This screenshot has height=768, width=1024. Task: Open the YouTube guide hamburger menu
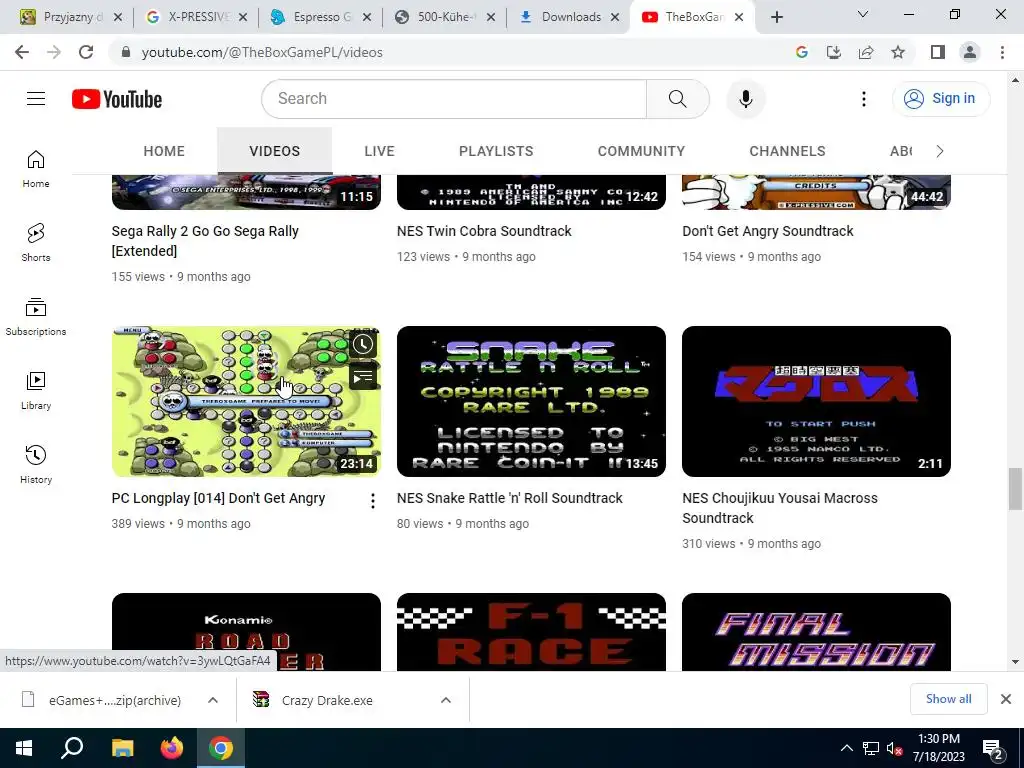coord(36,99)
